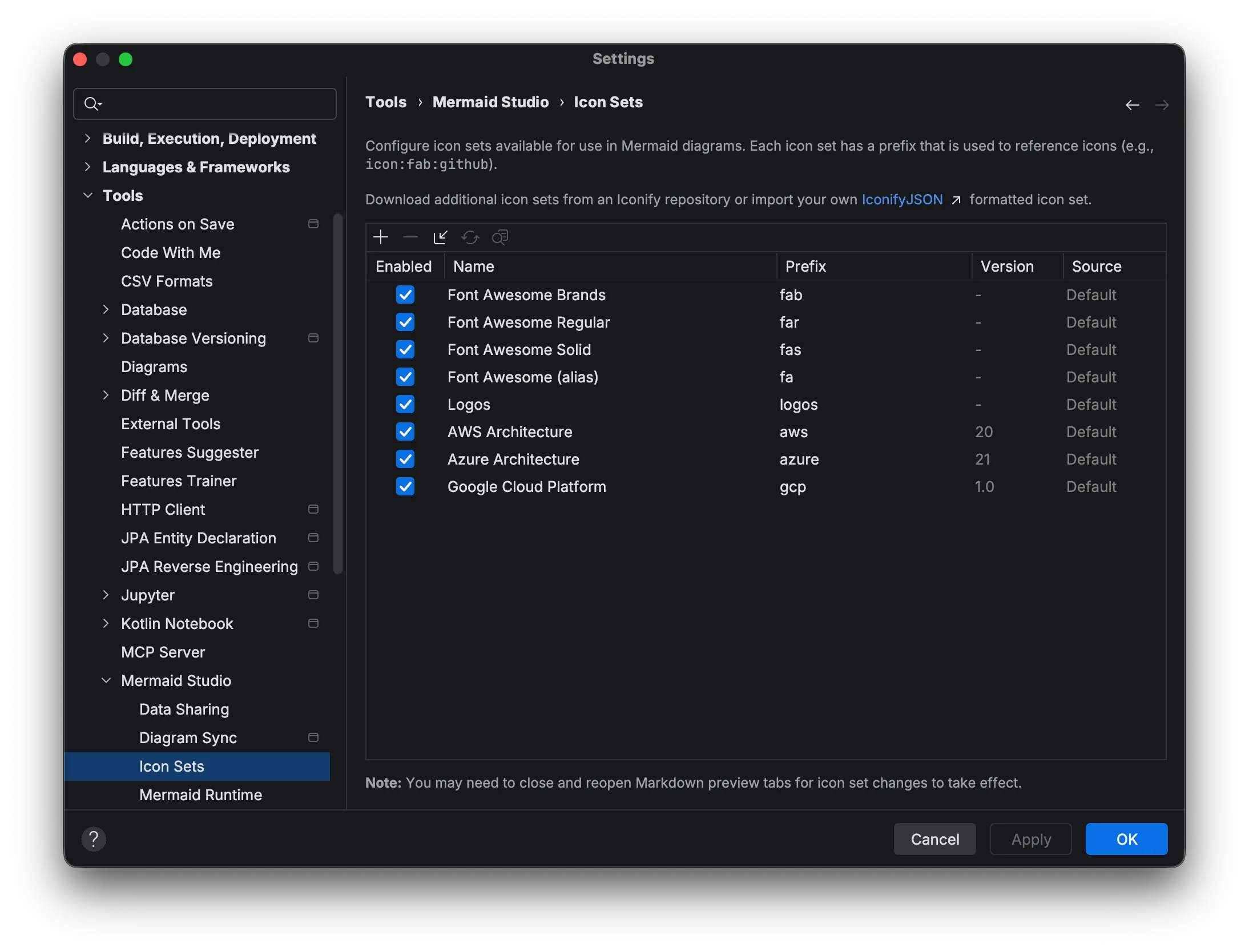
Task: Click the search magnifier in settings sidebar
Action: point(92,103)
